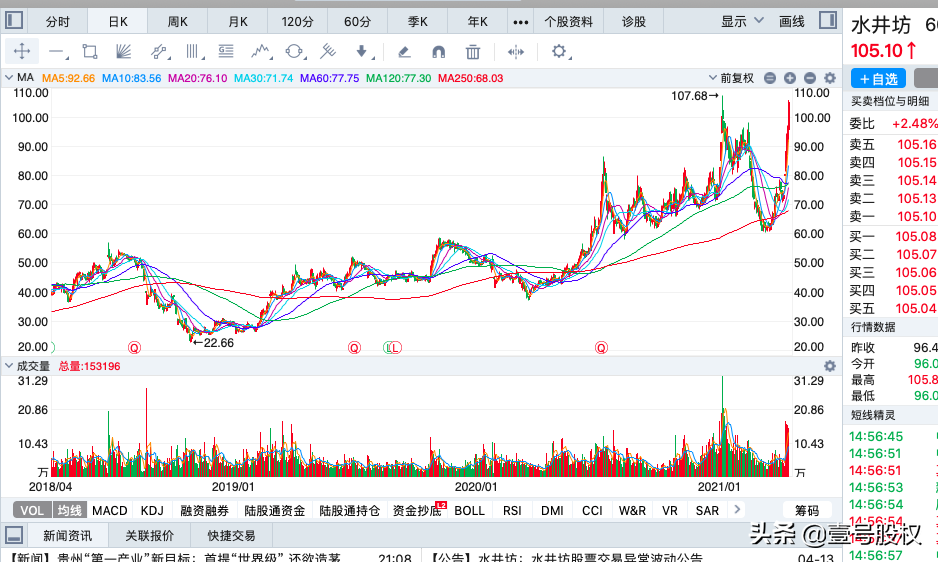Open the 前复权 adjustment dropdown
This screenshot has height=562, width=938.
731,78
